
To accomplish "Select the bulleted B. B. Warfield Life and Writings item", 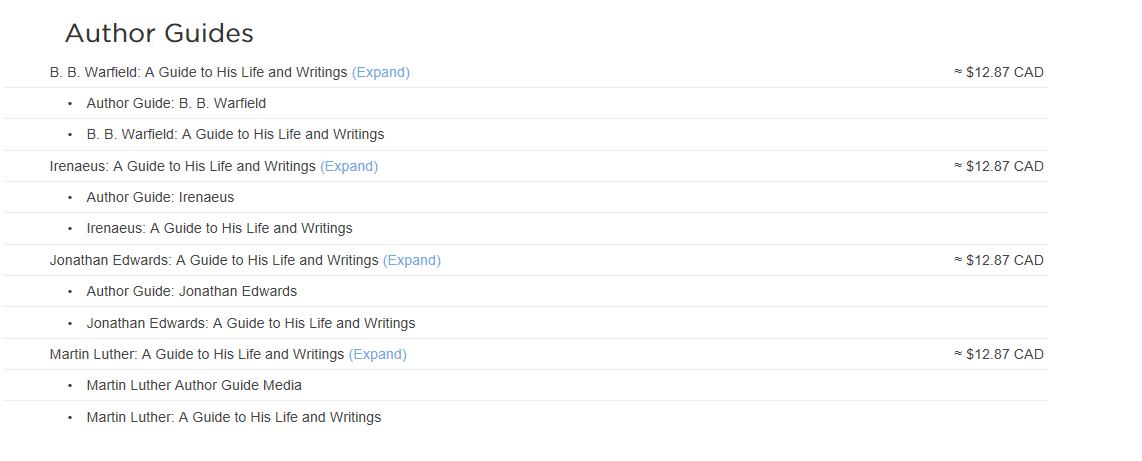I will coord(235,134).
